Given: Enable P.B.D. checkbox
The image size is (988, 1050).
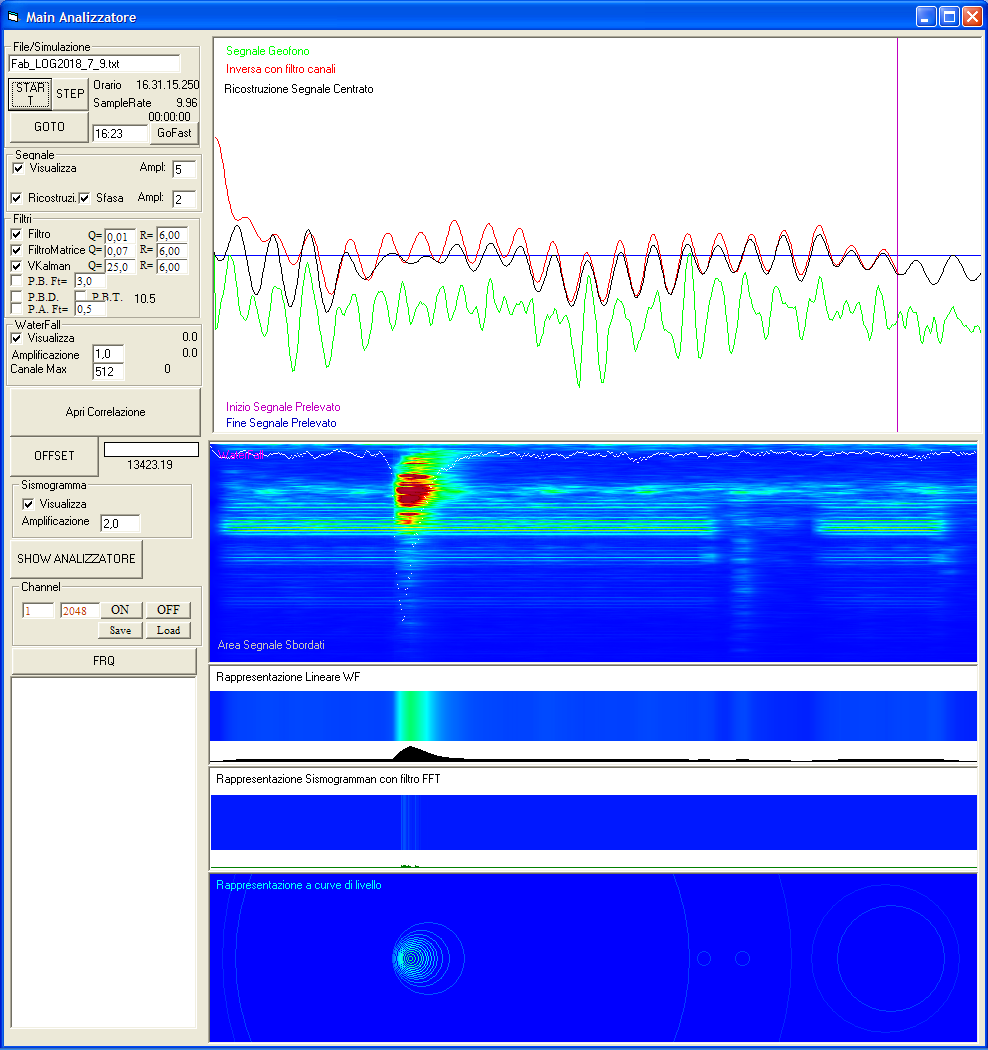Looking at the screenshot, I should click(17, 297).
